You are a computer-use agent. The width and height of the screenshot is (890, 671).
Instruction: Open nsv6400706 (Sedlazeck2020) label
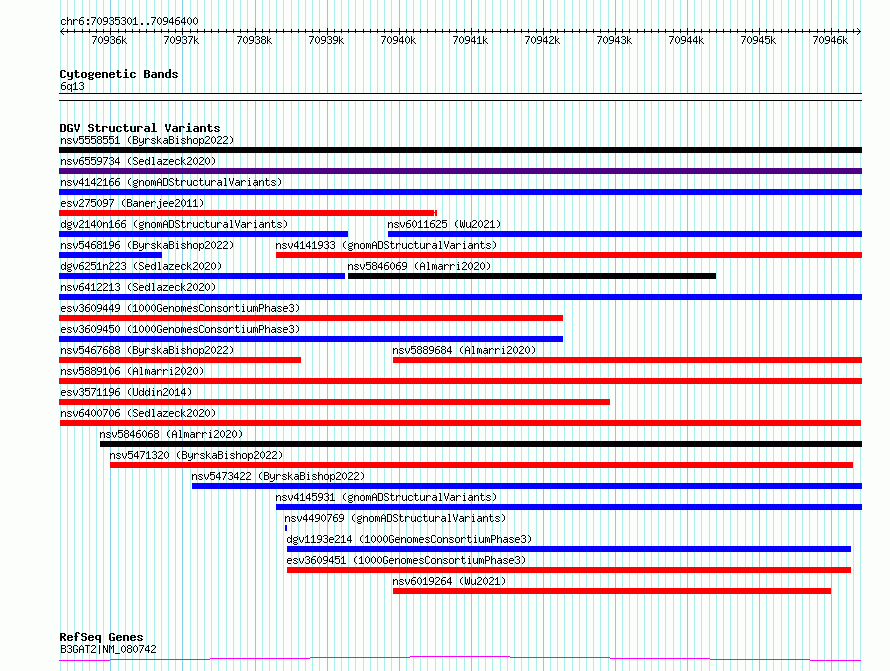coord(138,413)
